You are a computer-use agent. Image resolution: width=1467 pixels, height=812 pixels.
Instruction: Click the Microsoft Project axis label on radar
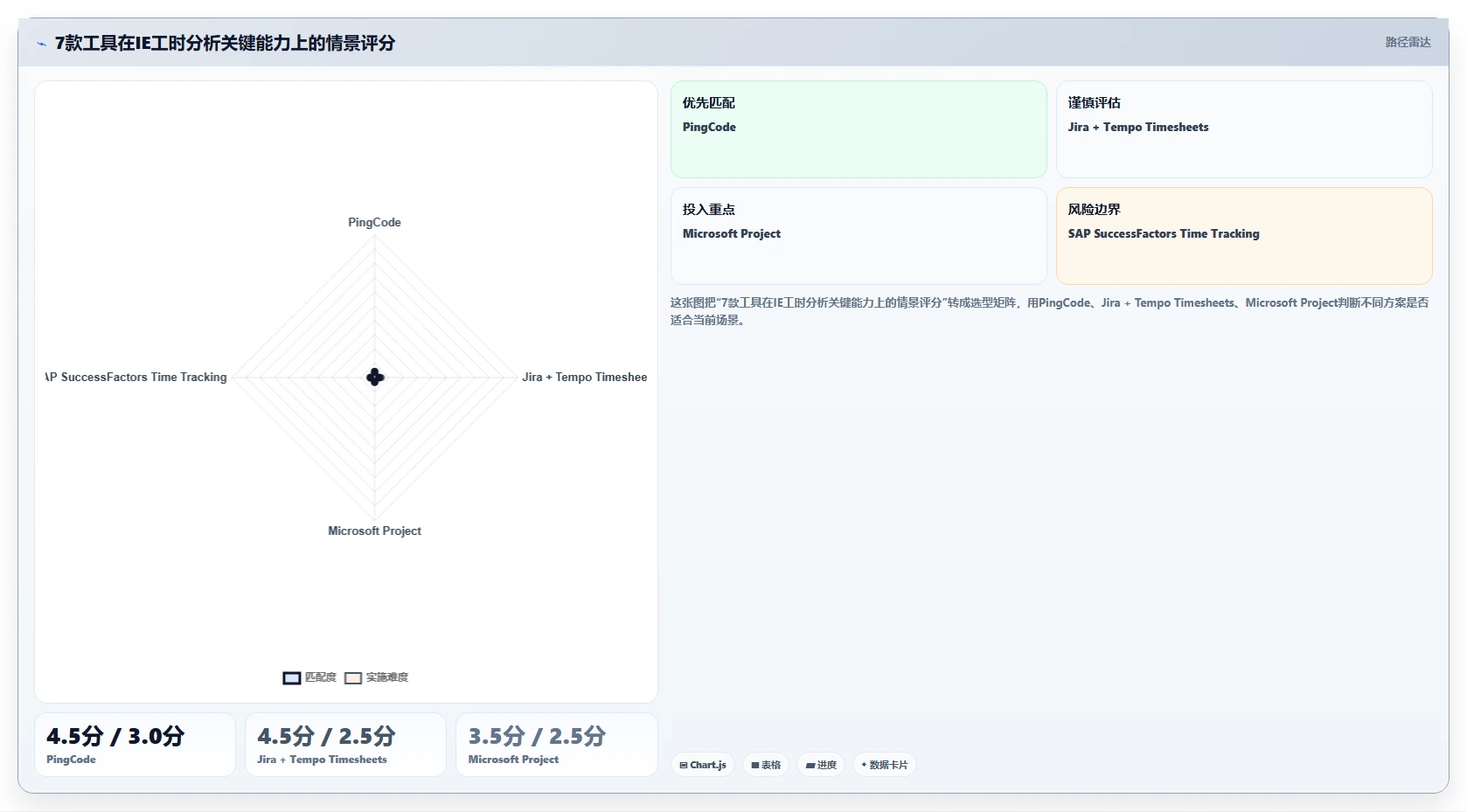click(374, 531)
